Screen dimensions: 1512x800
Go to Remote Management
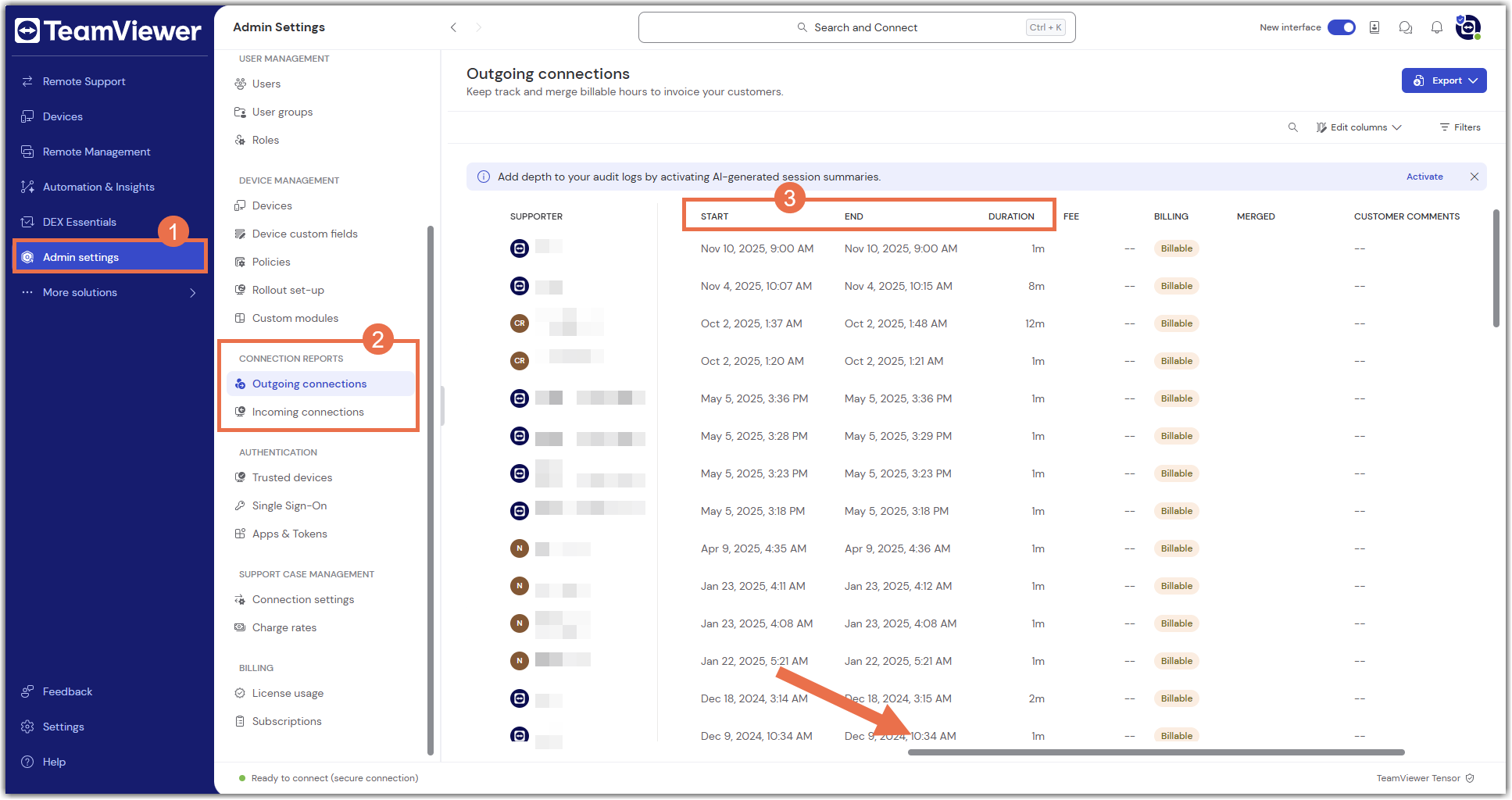96,152
